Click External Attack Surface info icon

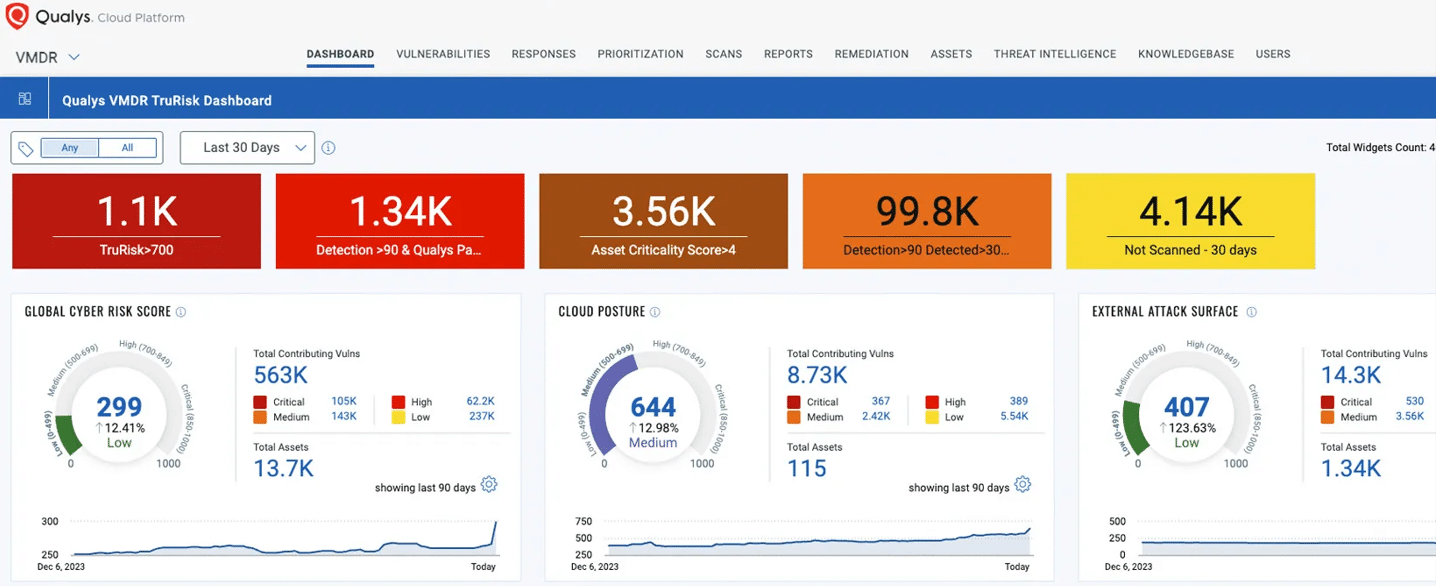point(1251,312)
